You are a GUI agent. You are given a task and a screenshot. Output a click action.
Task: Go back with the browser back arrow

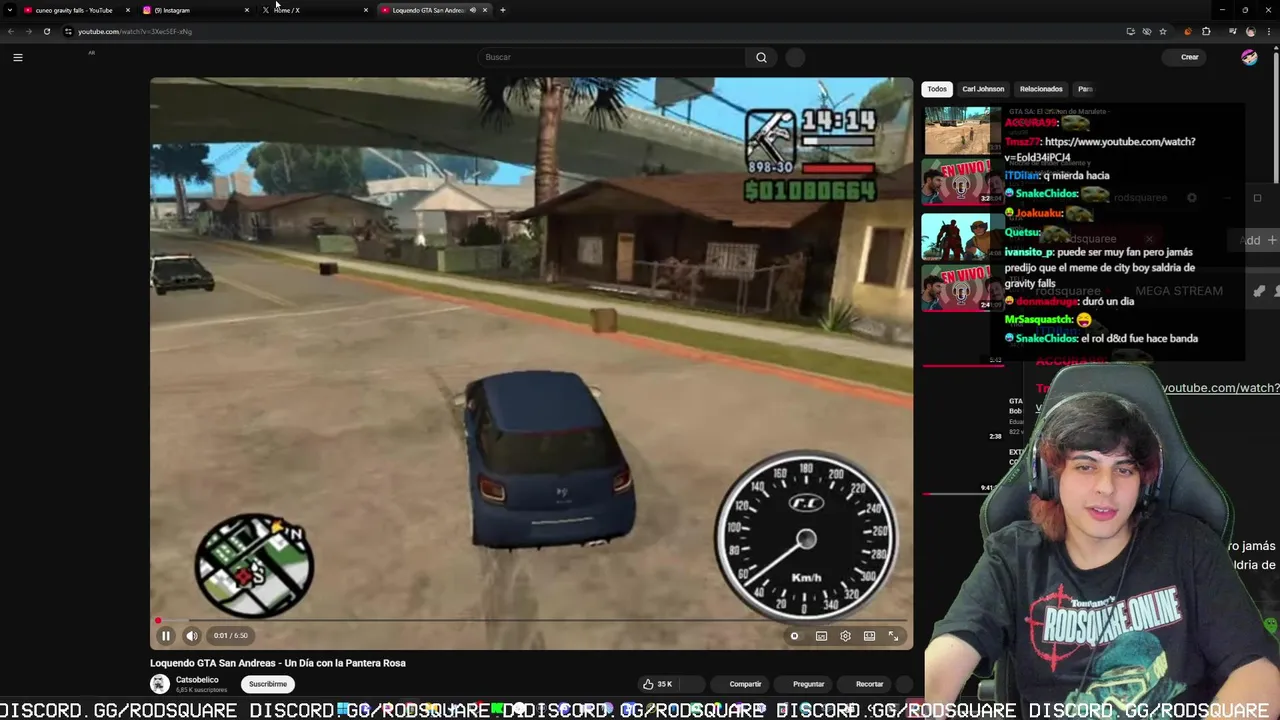[11, 31]
